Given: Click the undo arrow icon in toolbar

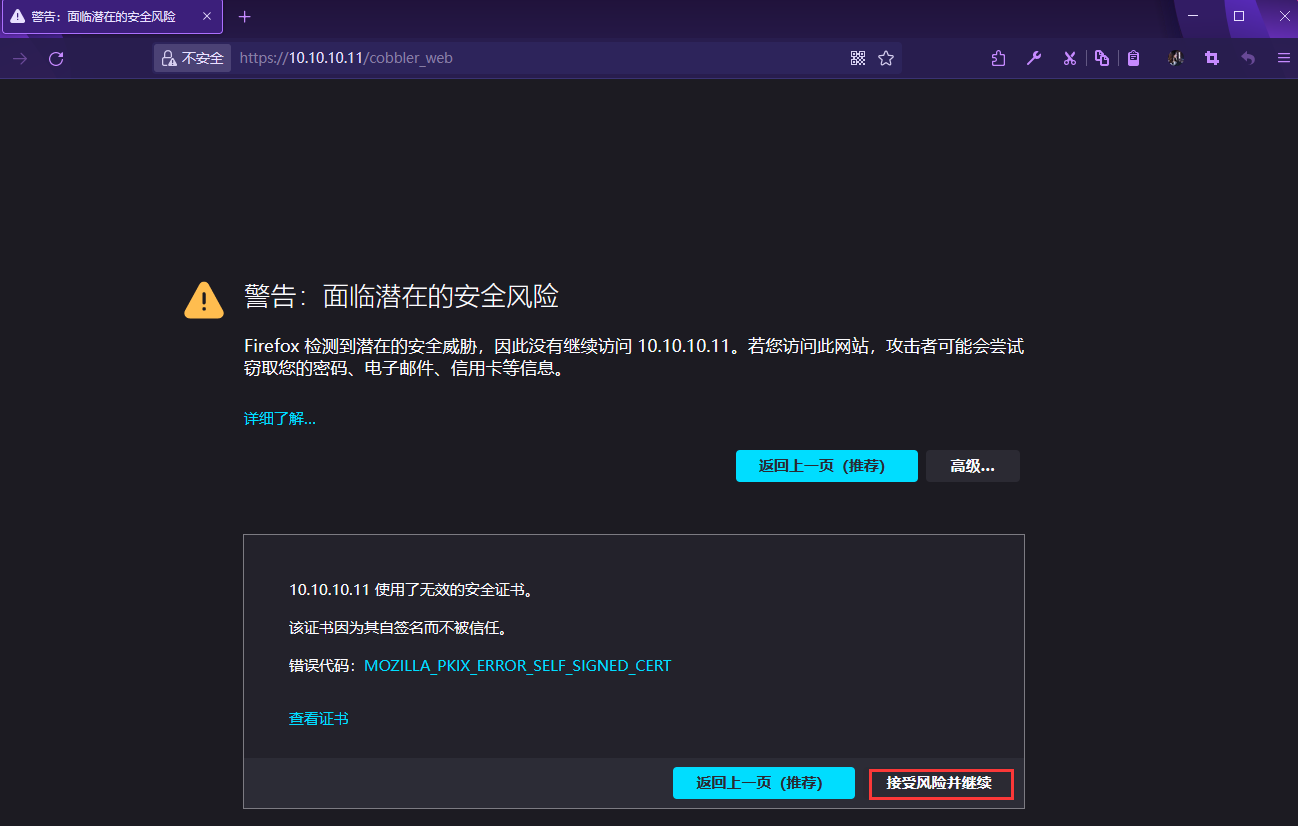Looking at the screenshot, I should click(x=1248, y=58).
